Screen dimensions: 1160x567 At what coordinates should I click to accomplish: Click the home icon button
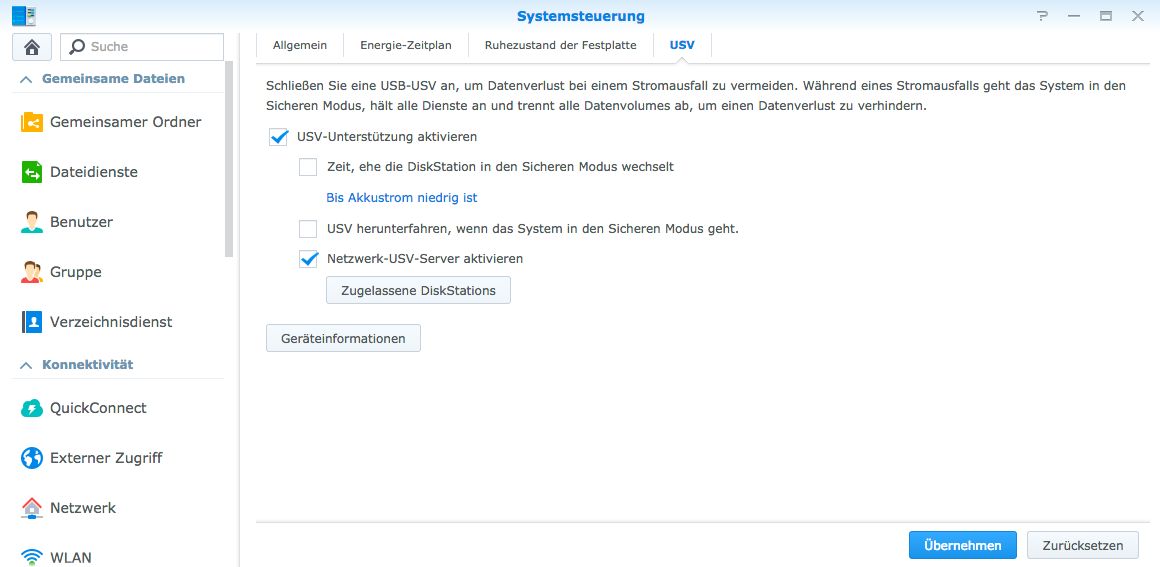pos(32,47)
